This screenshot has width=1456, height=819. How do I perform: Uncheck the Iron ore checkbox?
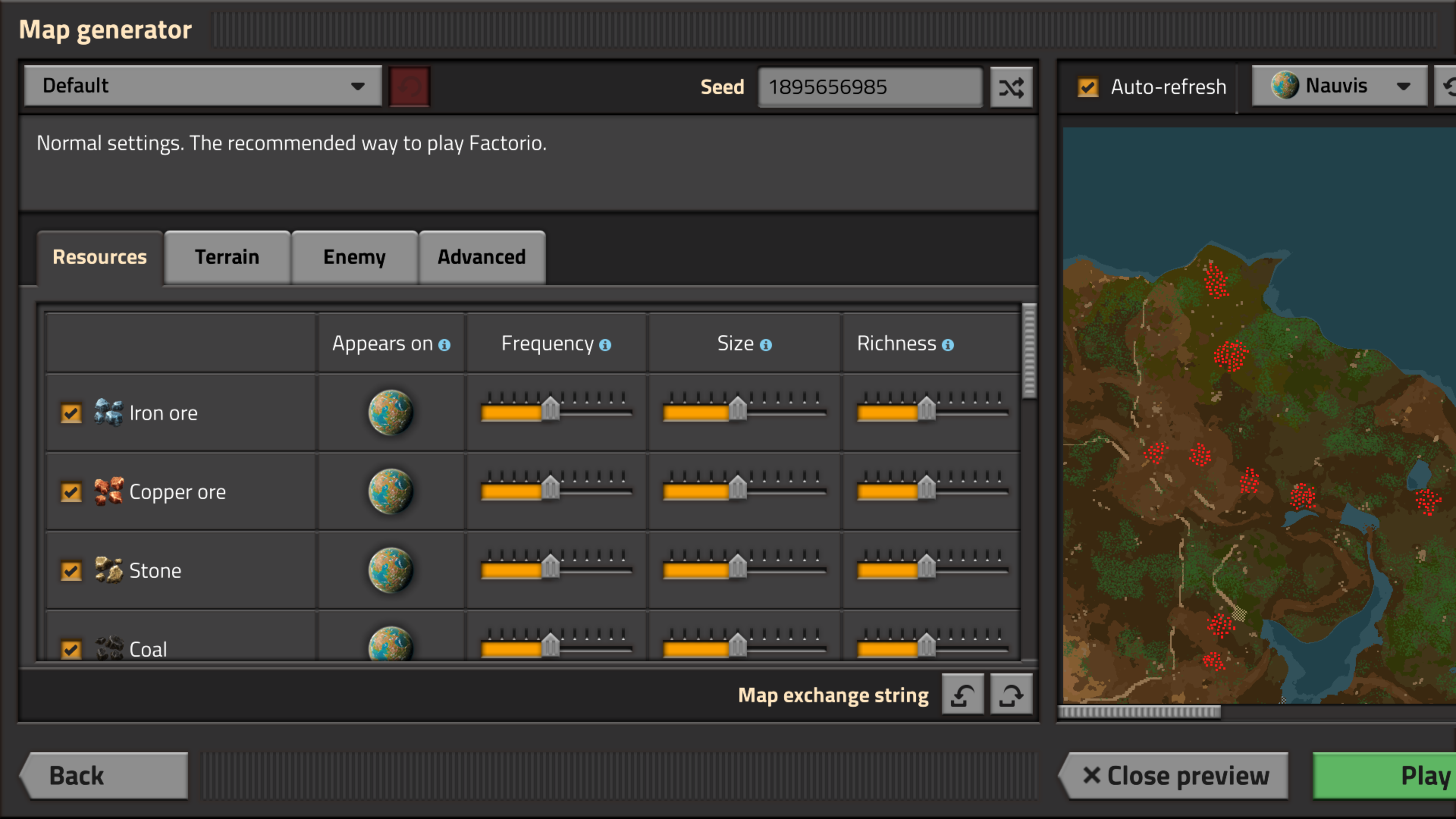point(71,413)
